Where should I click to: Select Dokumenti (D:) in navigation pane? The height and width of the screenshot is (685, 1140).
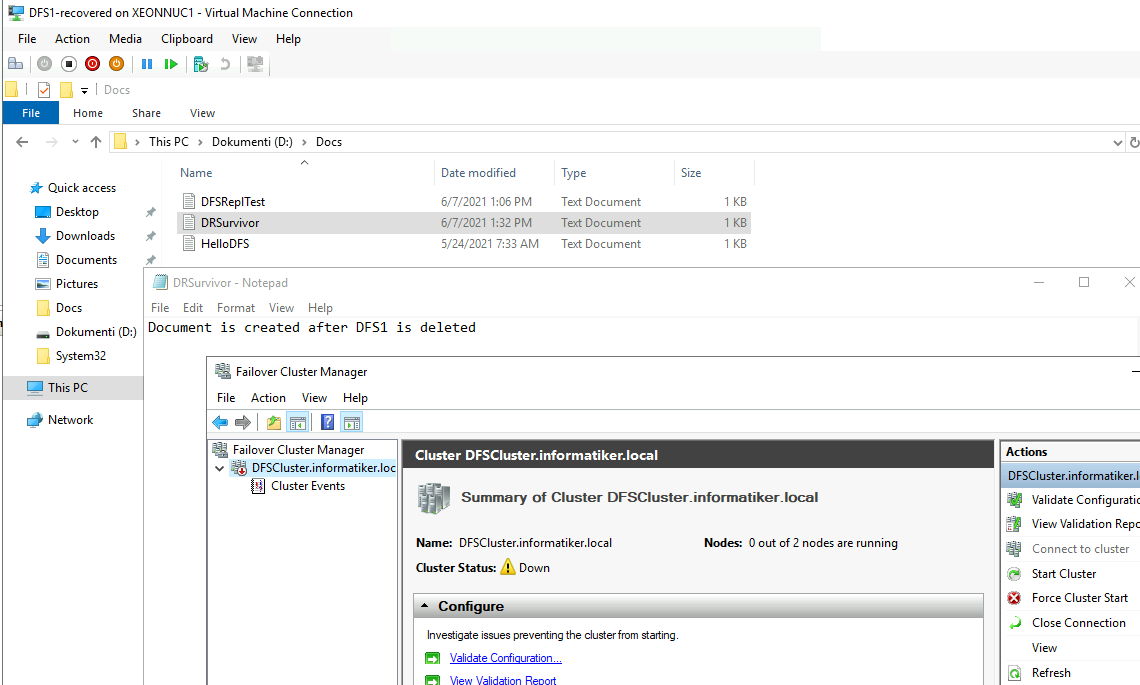tap(96, 332)
